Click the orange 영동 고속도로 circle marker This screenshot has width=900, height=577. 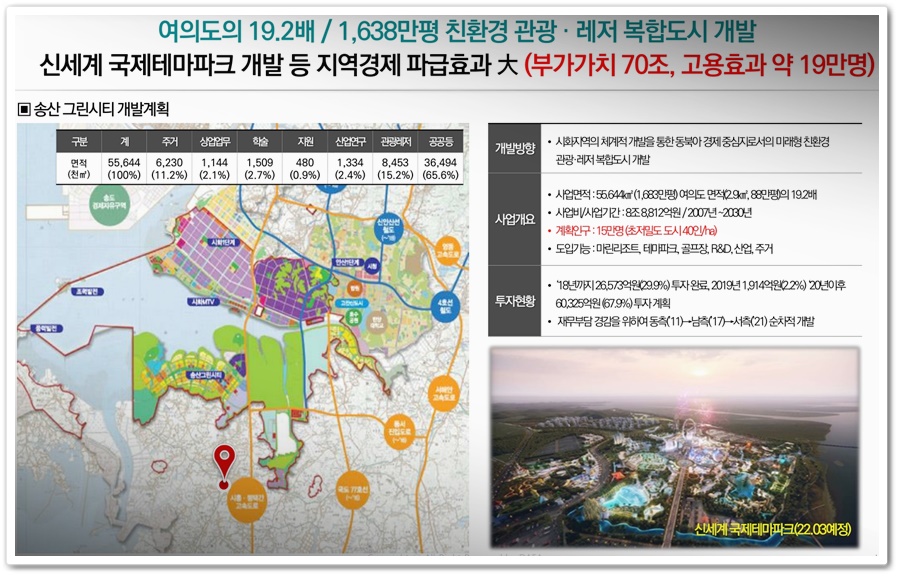click(x=448, y=250)
